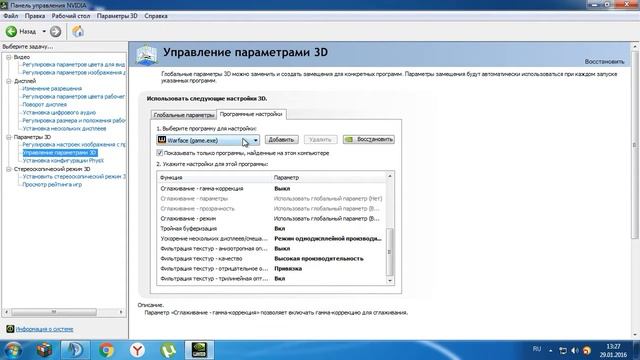Show hidden tray icons arrow

(x=550, y=351)
